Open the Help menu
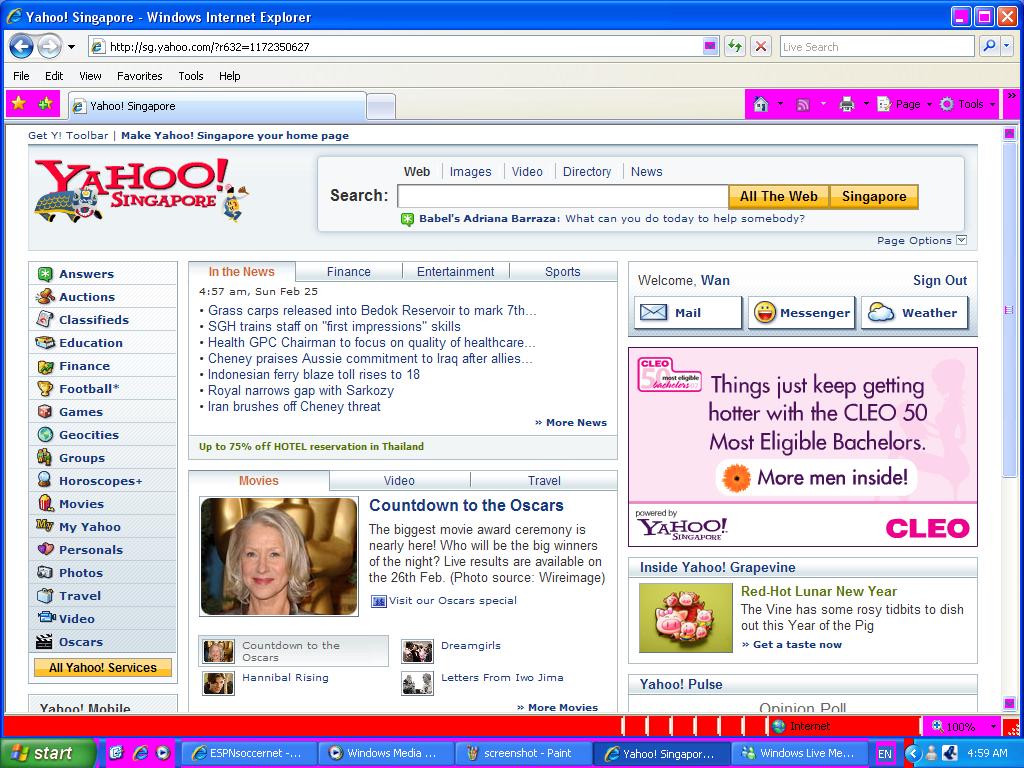1024x768 pixels. pos(229,76)
